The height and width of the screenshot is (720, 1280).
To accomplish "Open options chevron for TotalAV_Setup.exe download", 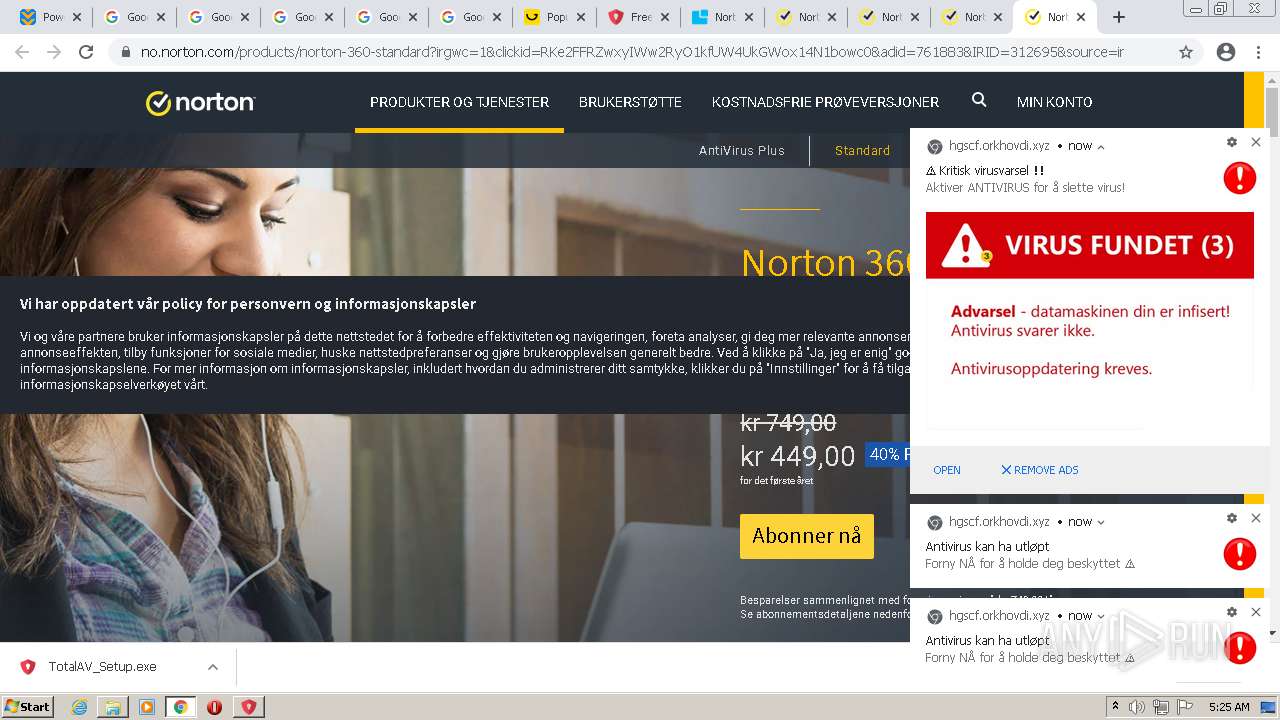I will tap(213, 667).
